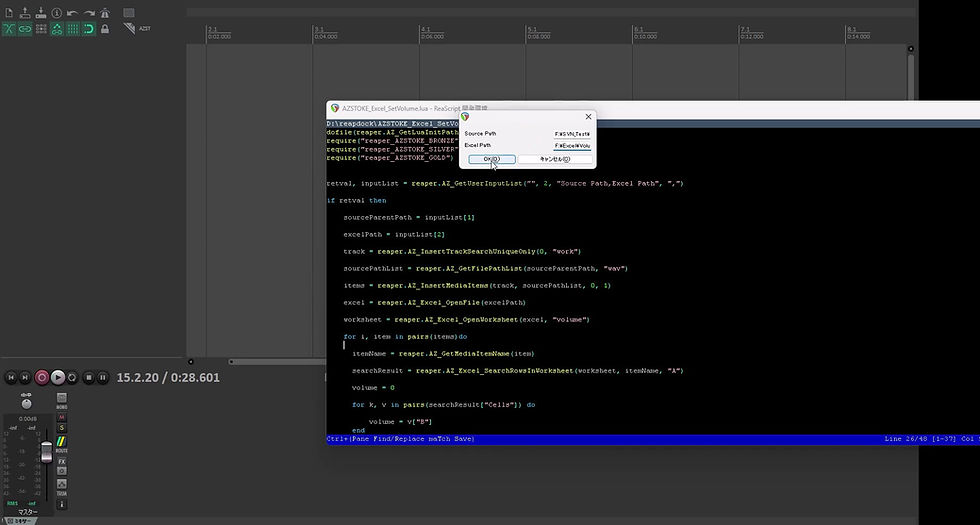Click ruler marker 5.1 in timeline
The height and width of the screenshot is (525, 980).
[532, 29]
